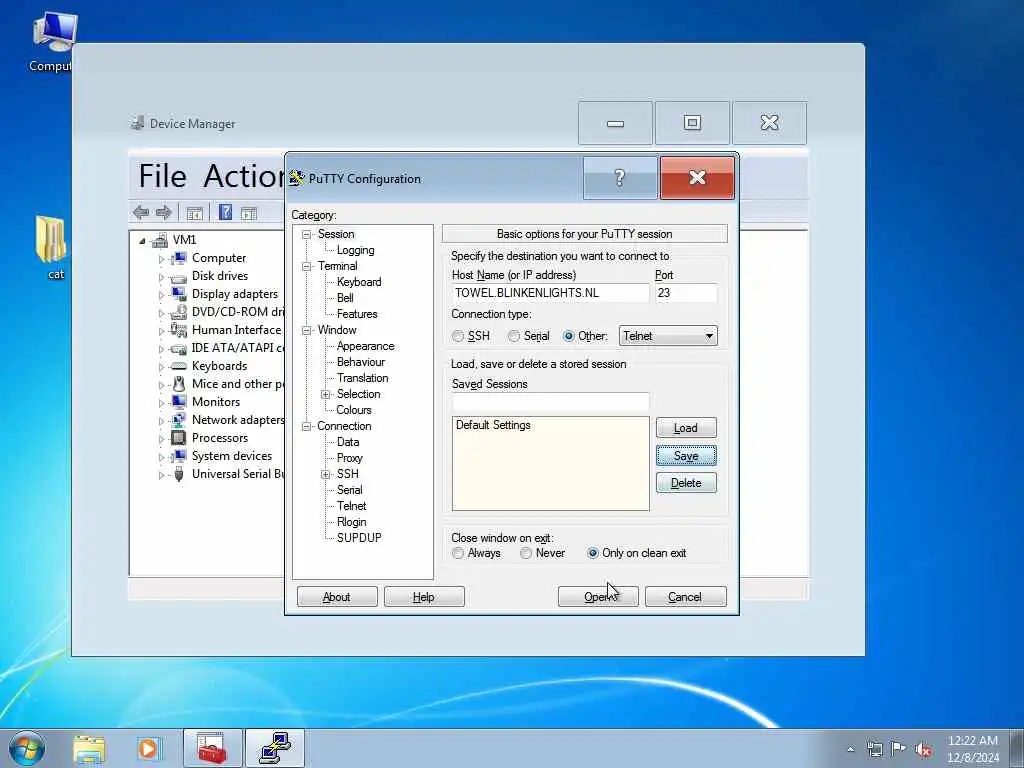Select the cat folder on the desktop
1024x768 pixels.
(x=51, y=247)
